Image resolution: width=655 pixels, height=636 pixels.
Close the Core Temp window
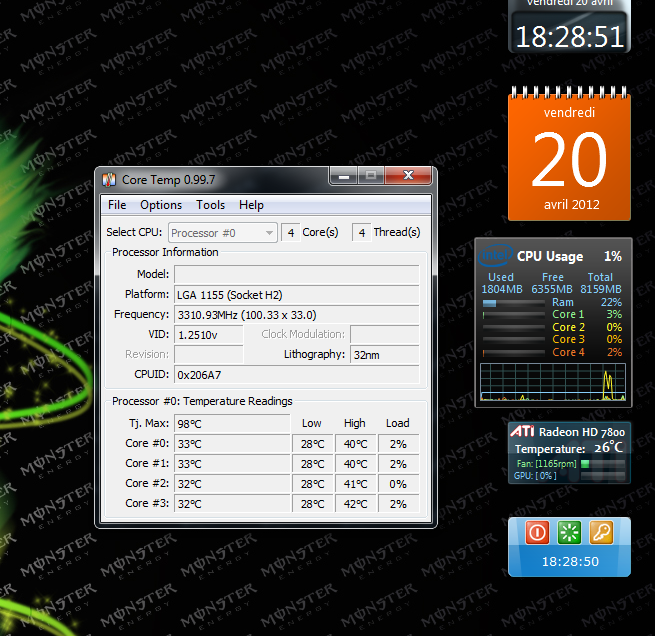click(x=408, y=177)
